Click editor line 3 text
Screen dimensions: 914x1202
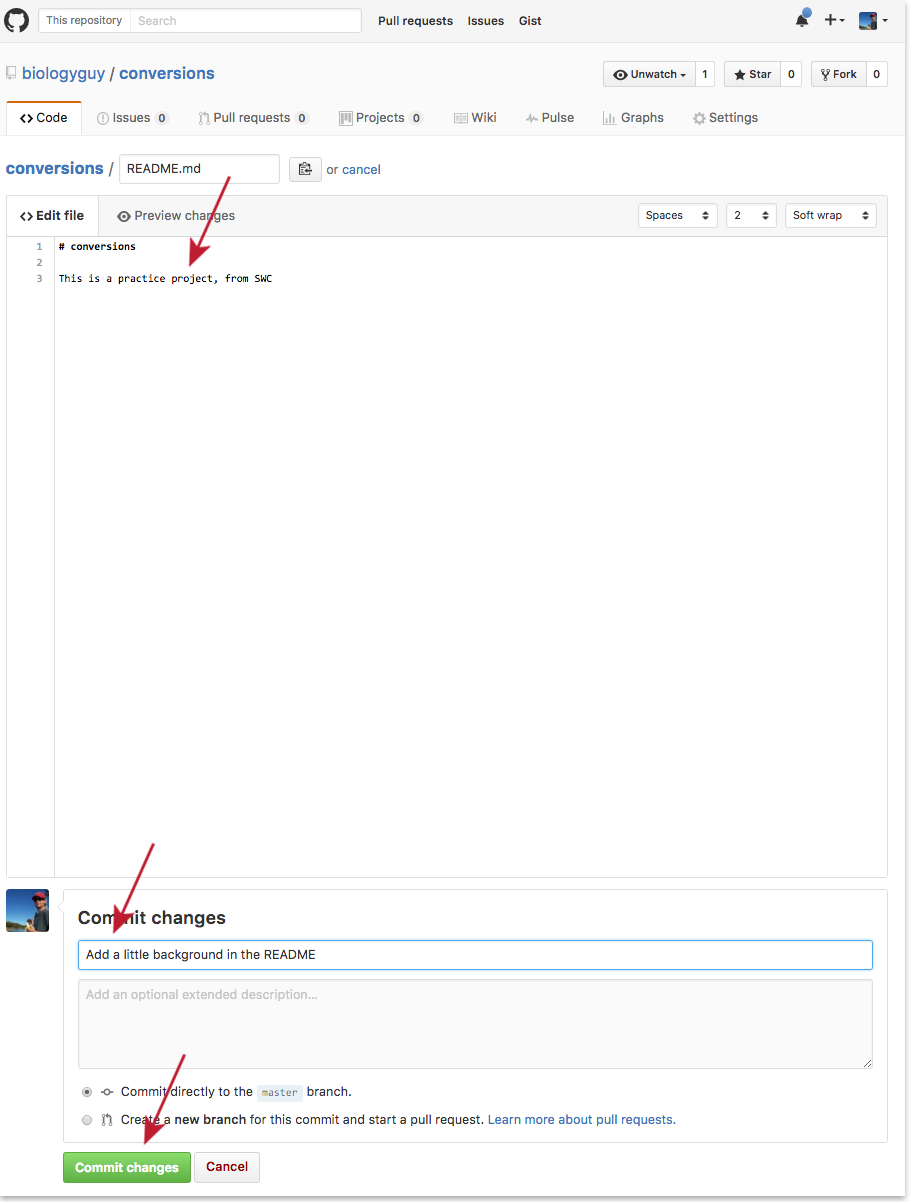[x=165, y=278]
